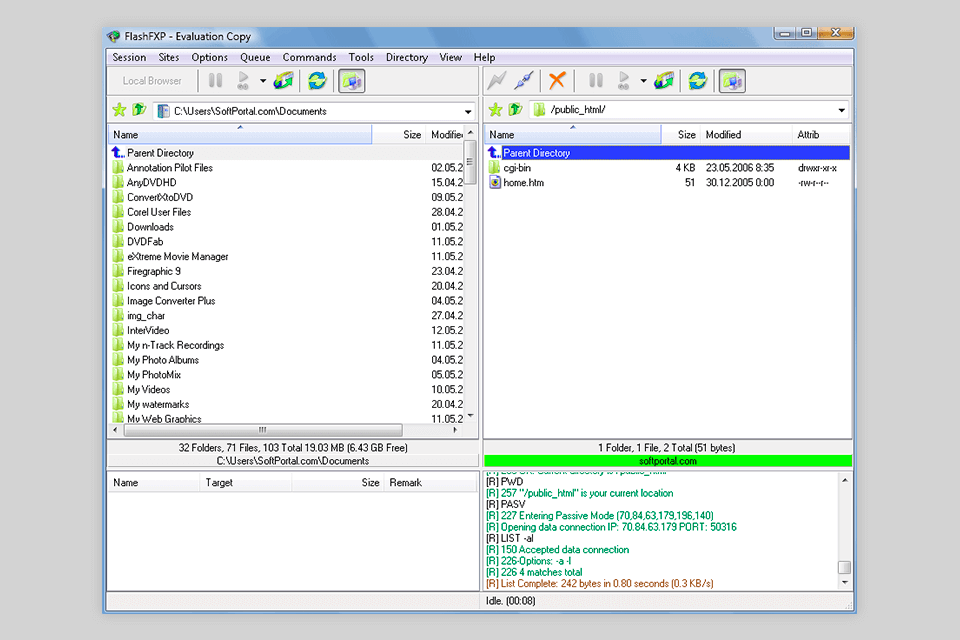This screenshot has width=960, height=640.
Task: Click the queue pane Remark column header
Action: pos(430,483)
